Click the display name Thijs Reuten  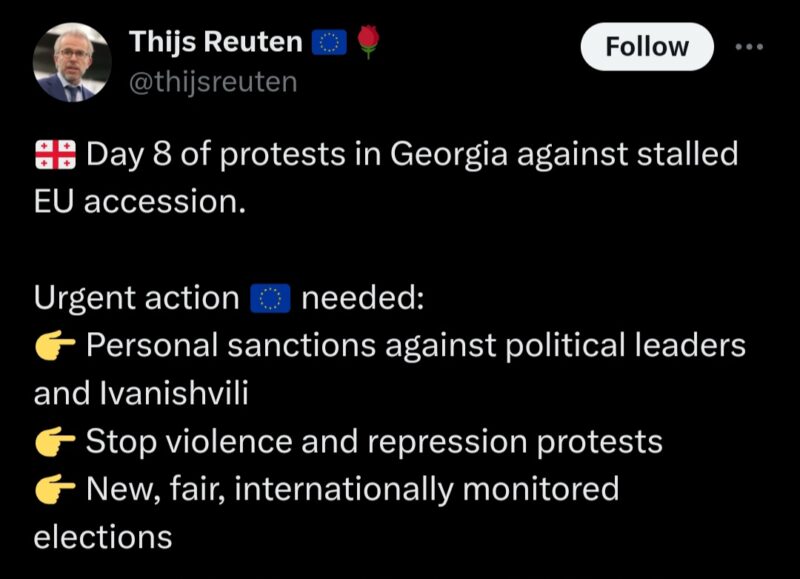215,43
